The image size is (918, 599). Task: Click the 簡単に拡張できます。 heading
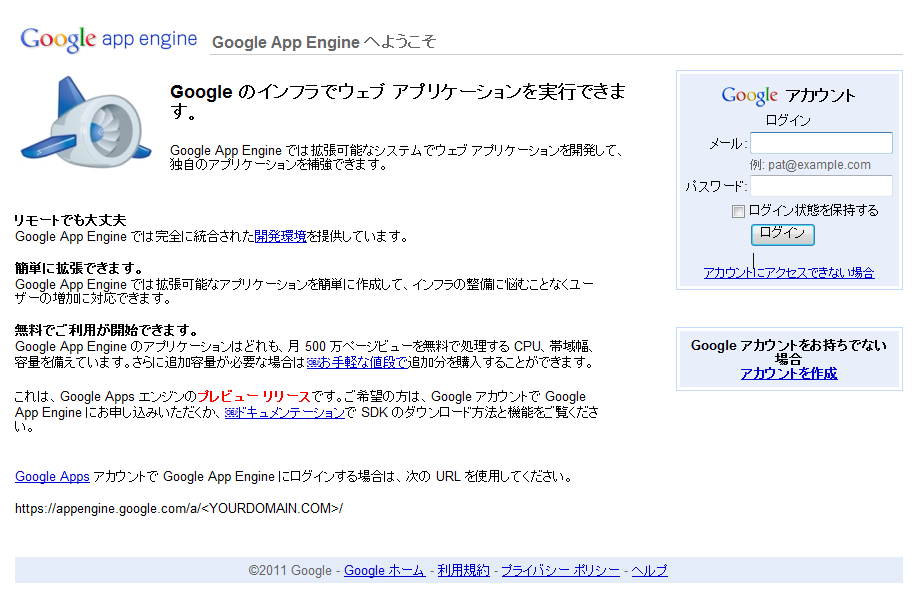(79, 268)
